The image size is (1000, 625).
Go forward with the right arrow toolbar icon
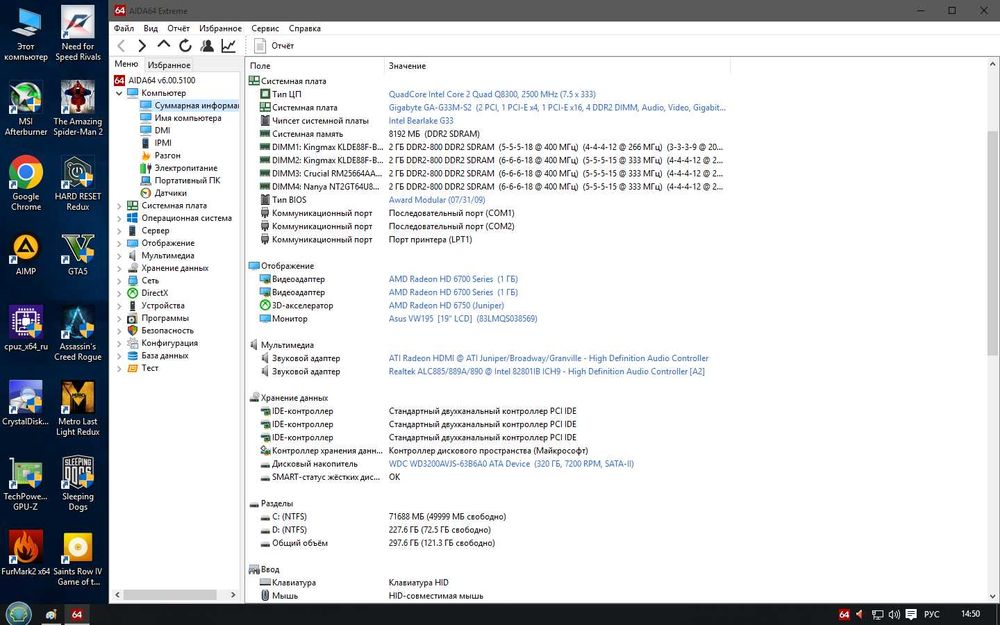click(x=142, y=45)
